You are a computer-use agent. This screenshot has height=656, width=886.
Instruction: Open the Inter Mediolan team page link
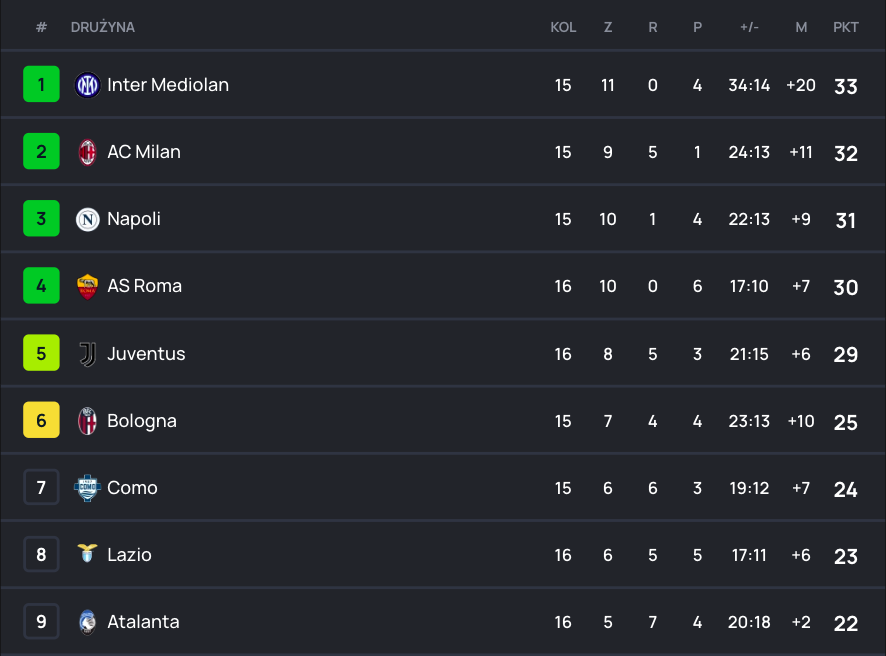[x=168, y=85]
